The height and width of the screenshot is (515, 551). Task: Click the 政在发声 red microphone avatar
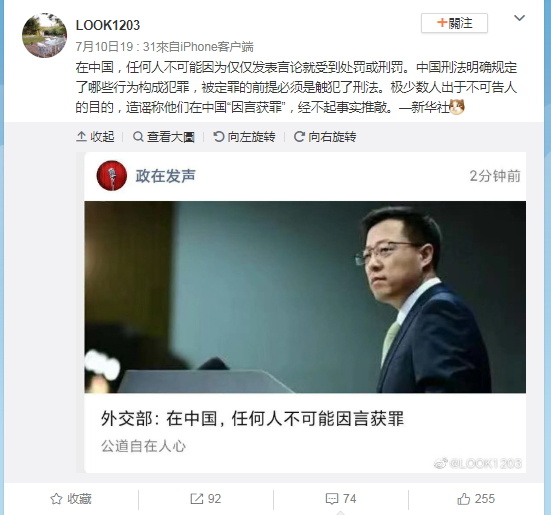[112, 176]
